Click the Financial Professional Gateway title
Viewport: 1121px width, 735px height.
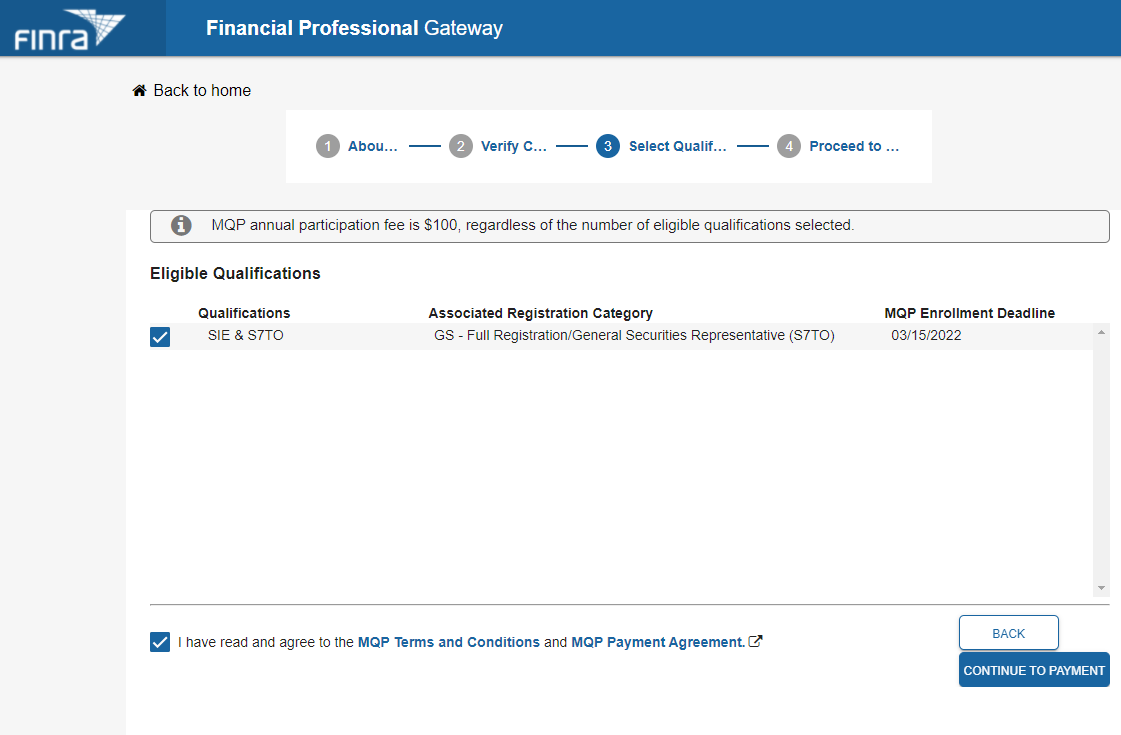pos(354,28)
